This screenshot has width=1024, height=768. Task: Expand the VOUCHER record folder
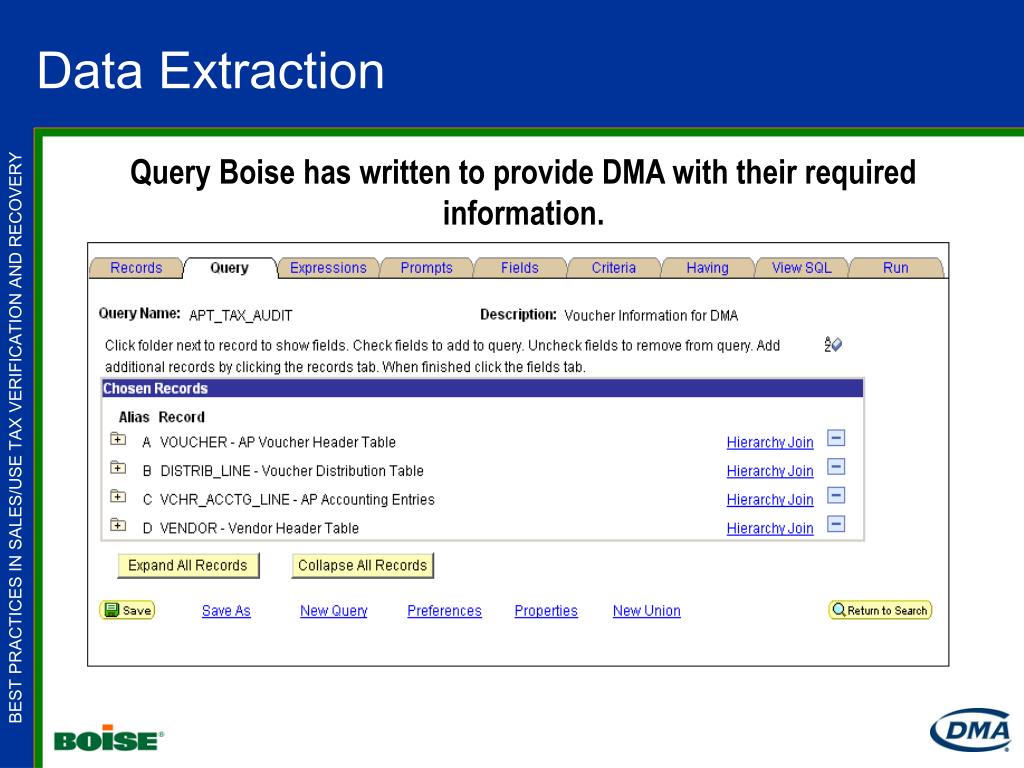[x=118, y=439]
